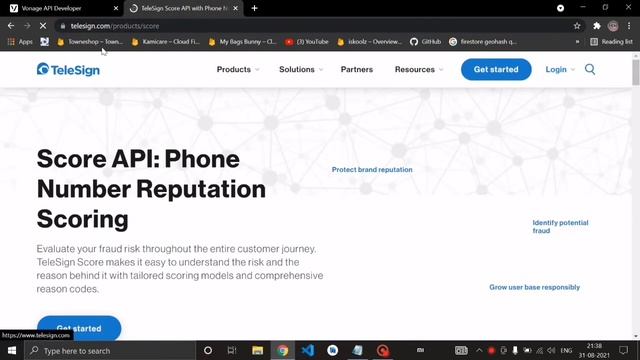Close the TeleSign Score API tab
This screenshot has width=640, height=360.
236,8
